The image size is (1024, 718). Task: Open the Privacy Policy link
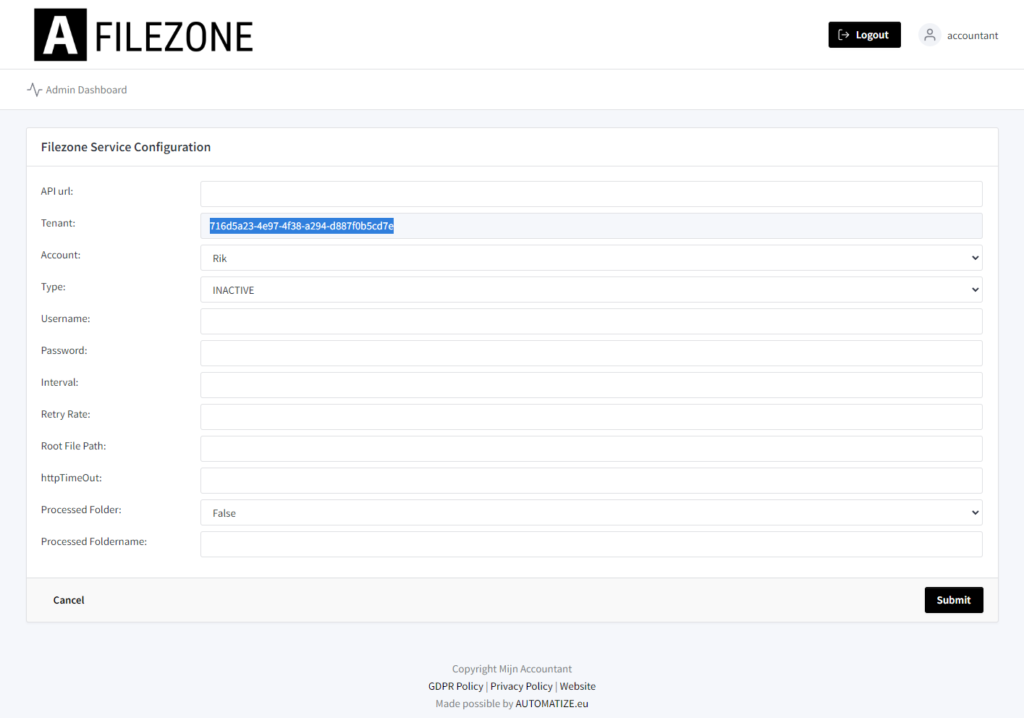(521, 686)
